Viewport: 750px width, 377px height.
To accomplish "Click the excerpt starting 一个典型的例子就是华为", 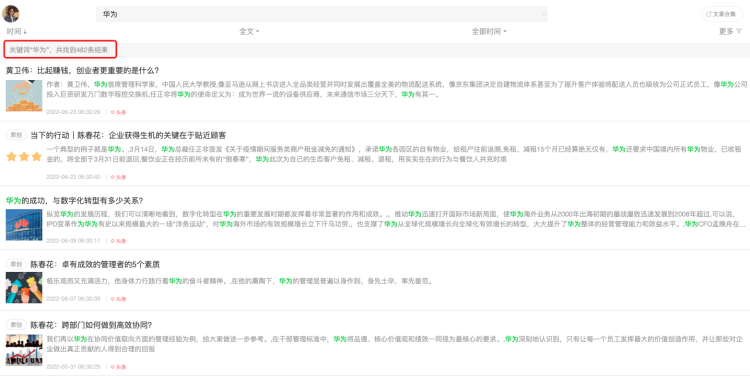I will [x=394, y=154].
